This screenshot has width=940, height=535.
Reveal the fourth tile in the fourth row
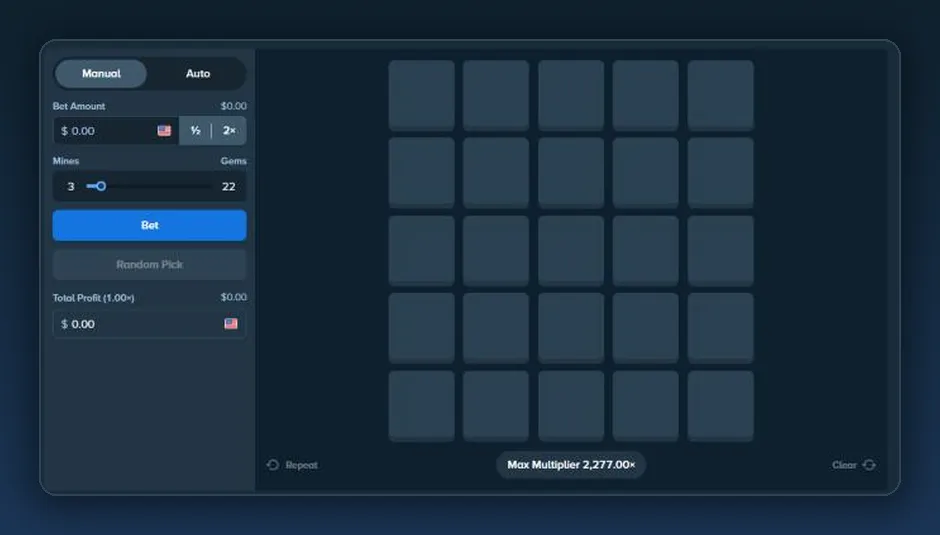[x=646, y=328]
